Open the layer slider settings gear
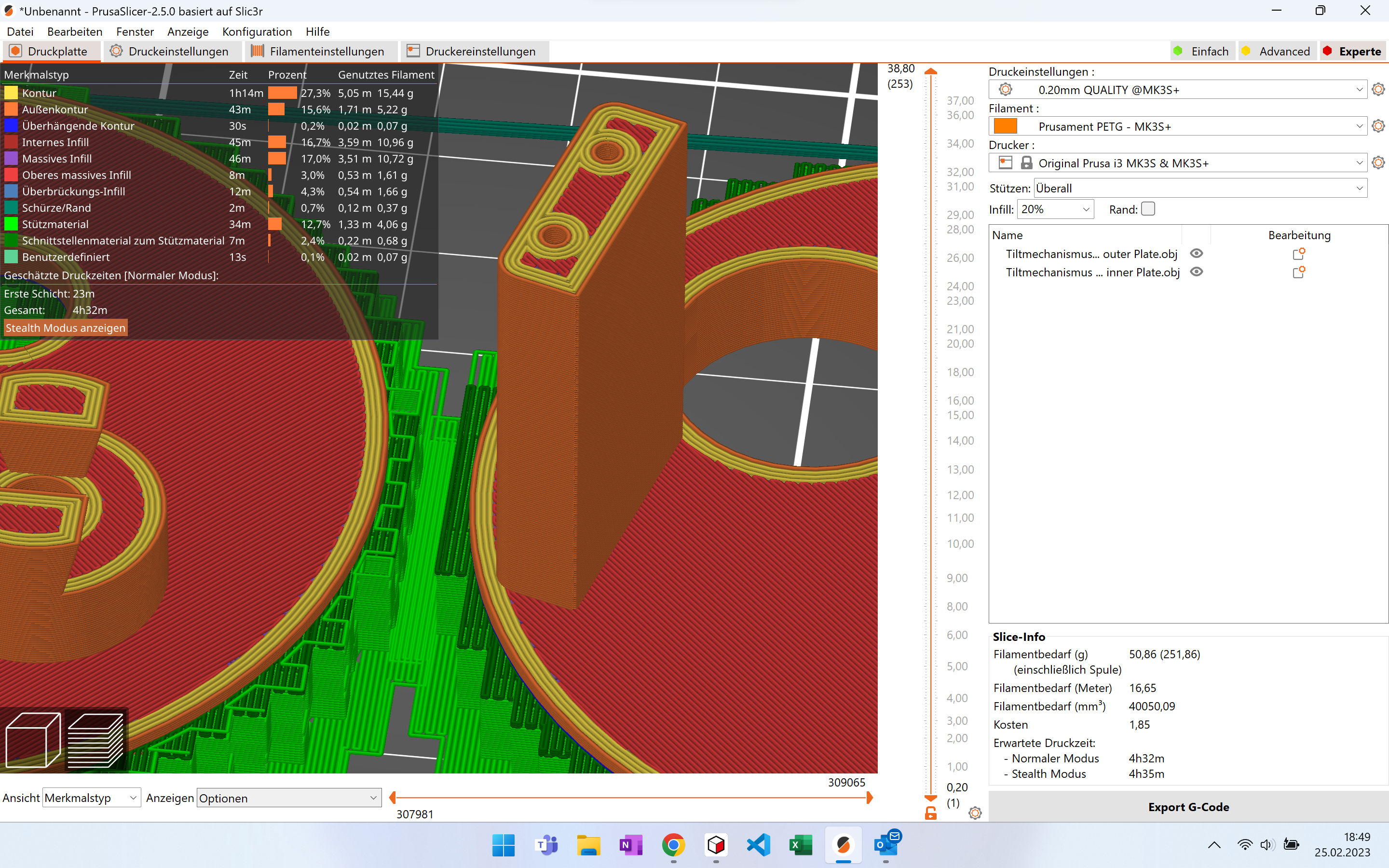Image resolution: width=1389 pixels, height=868 pixels. [x=975, y=813]
